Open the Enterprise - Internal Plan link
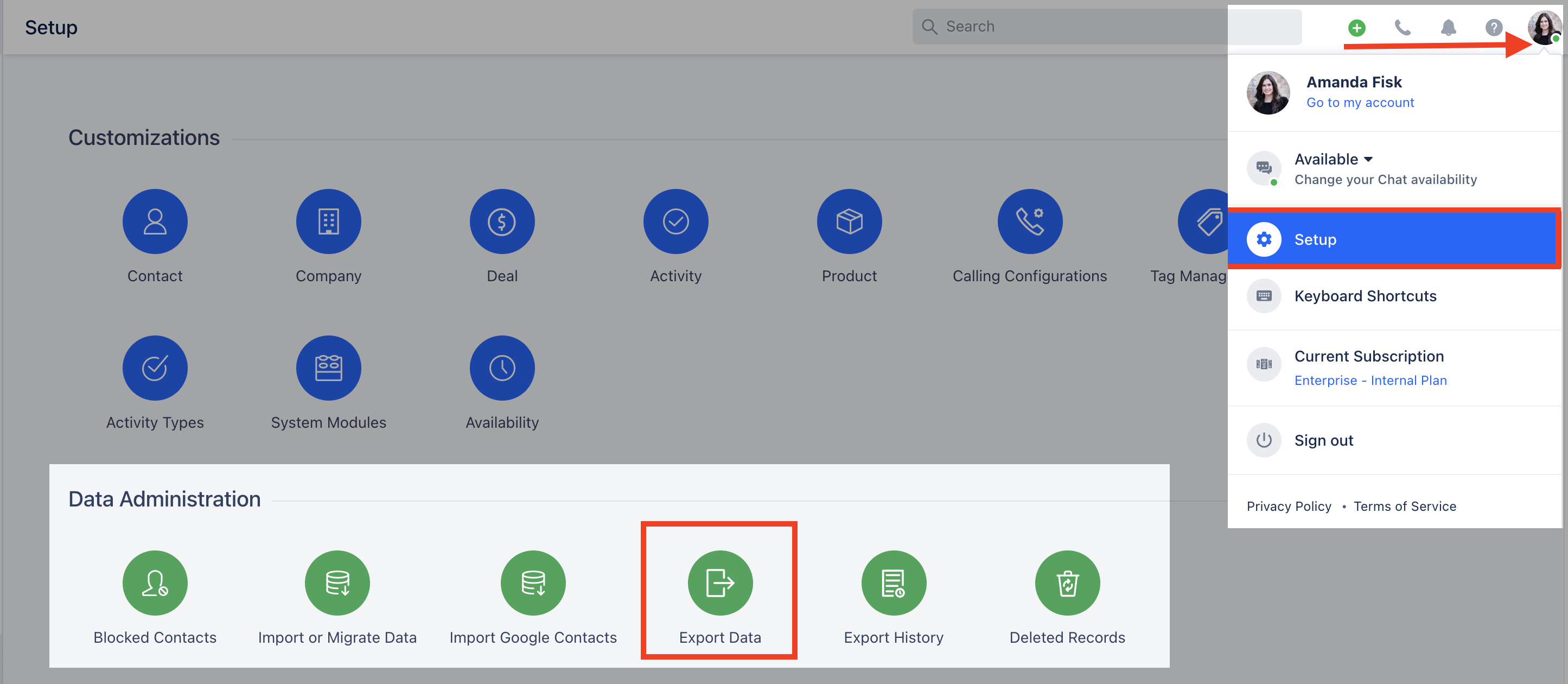The height and width of the screenshot is (684, 1568). 1370,380
